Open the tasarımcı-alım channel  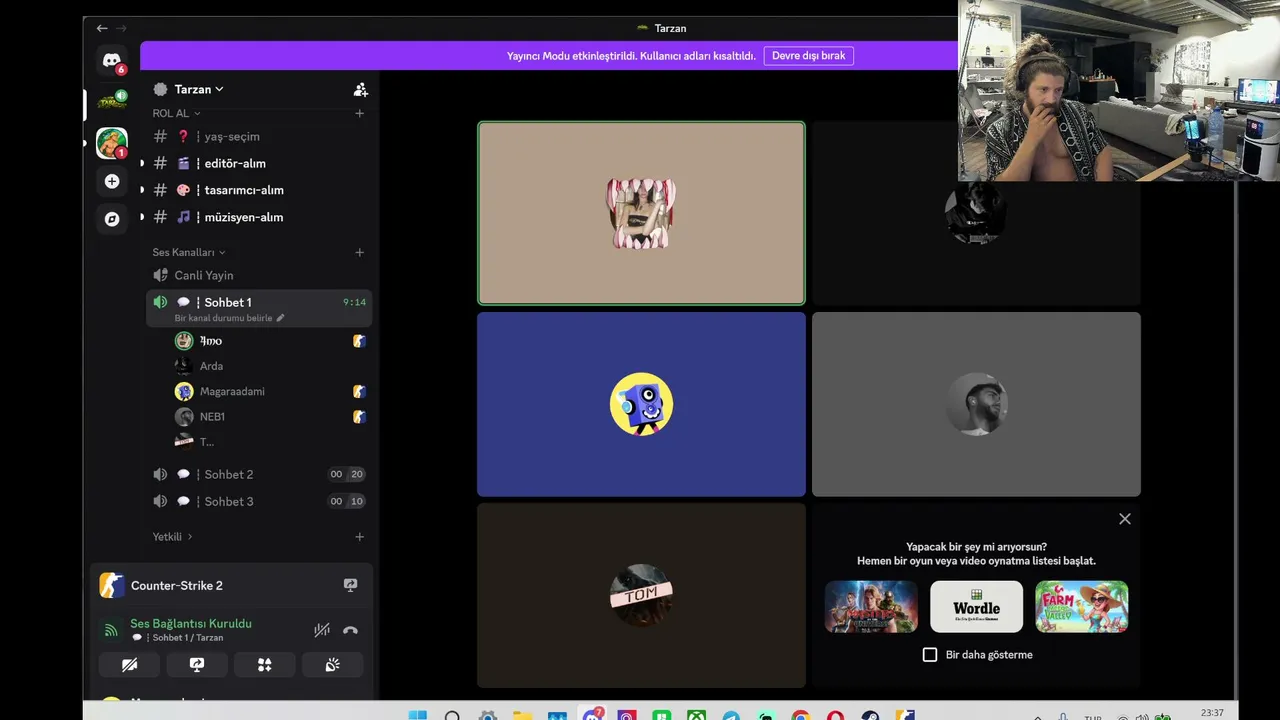point(259,190)
